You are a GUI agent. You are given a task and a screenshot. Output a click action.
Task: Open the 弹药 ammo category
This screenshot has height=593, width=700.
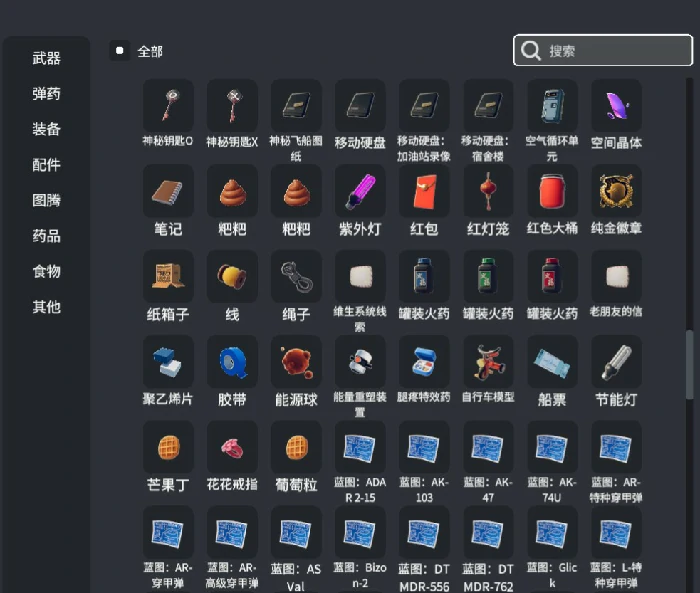click(x=46, y=94)
